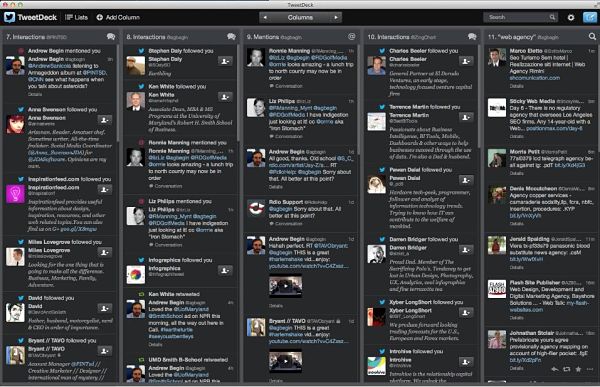Viewport: 600px width, 387px height.
Task: Play video thumbnail in Andrew Begin's mention
Action: click(x=285, y=286)
